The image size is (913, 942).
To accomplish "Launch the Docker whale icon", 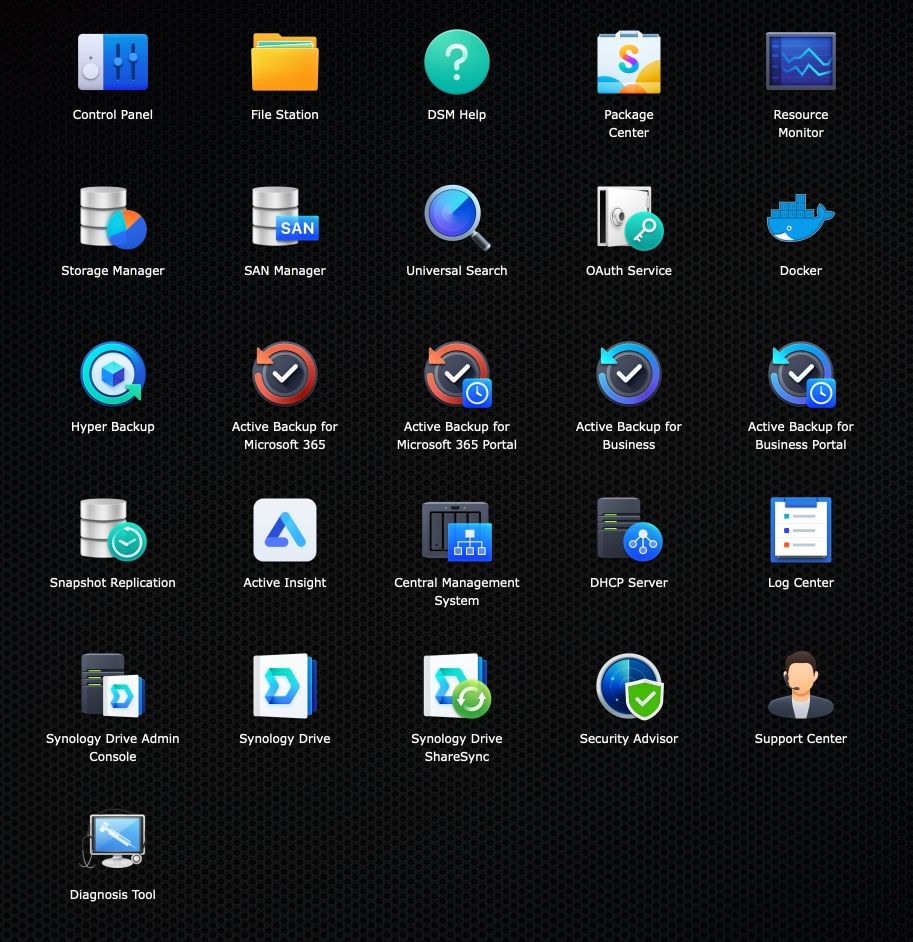I will [x=801, y=217].
